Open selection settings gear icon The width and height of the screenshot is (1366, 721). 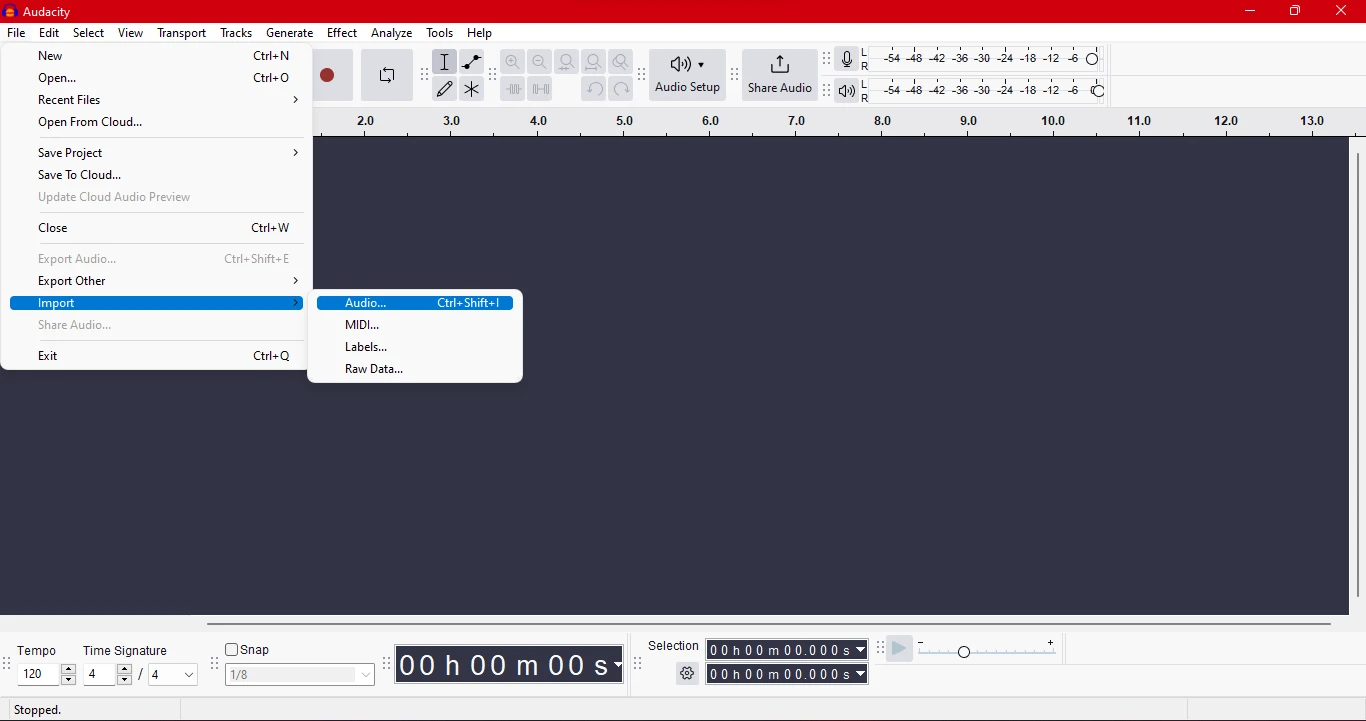[687, 674]
